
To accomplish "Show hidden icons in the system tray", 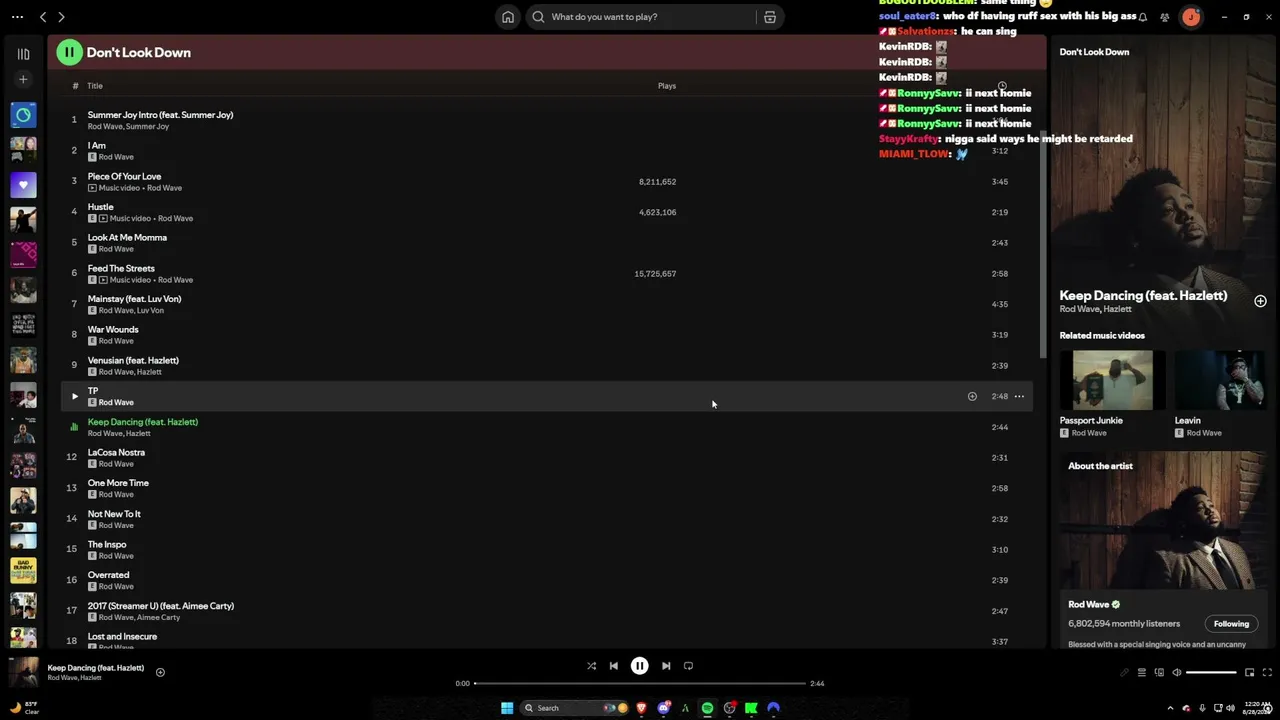I will coord(1170,708).
